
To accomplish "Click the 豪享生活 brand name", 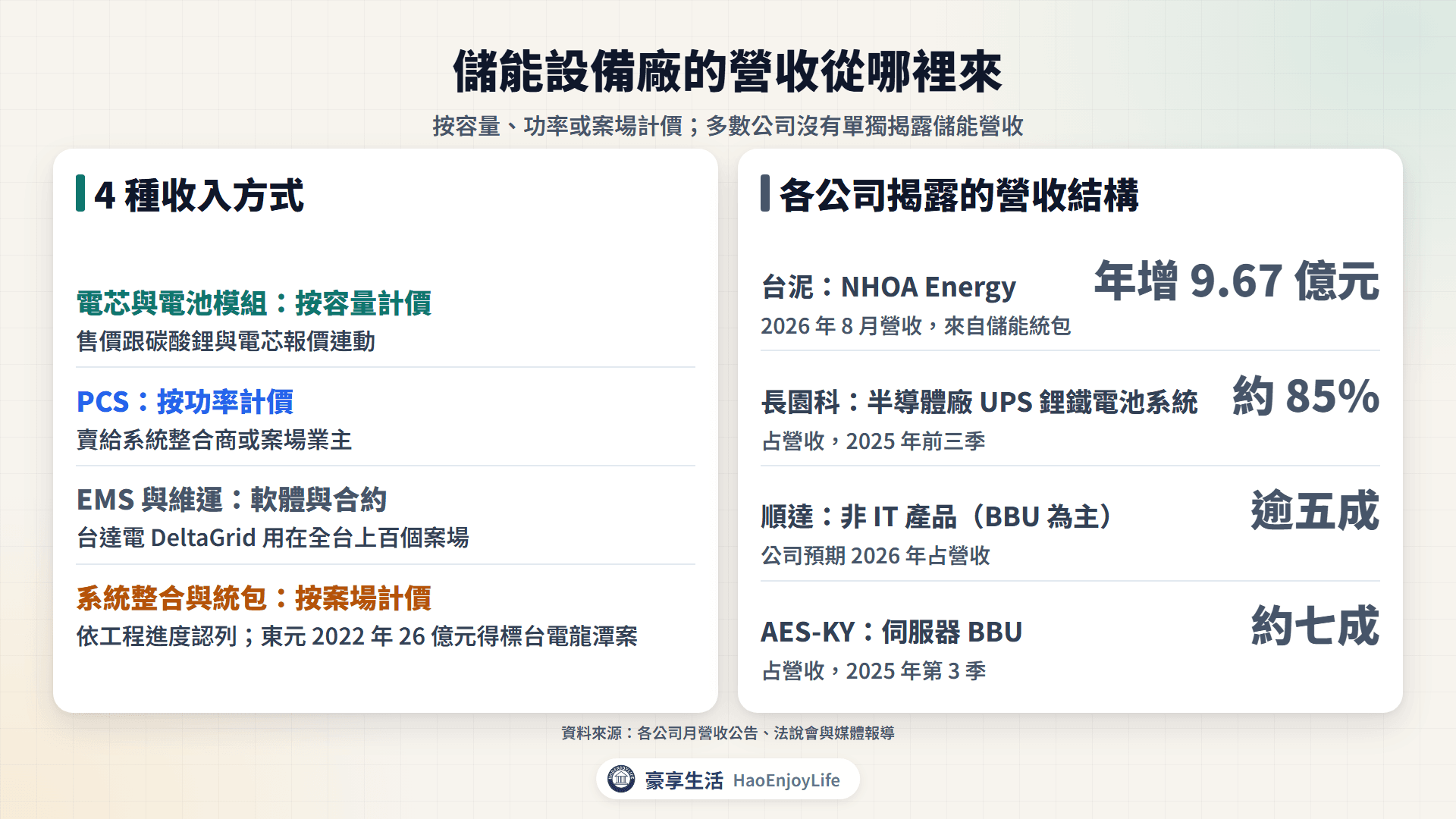I will 684,780.
